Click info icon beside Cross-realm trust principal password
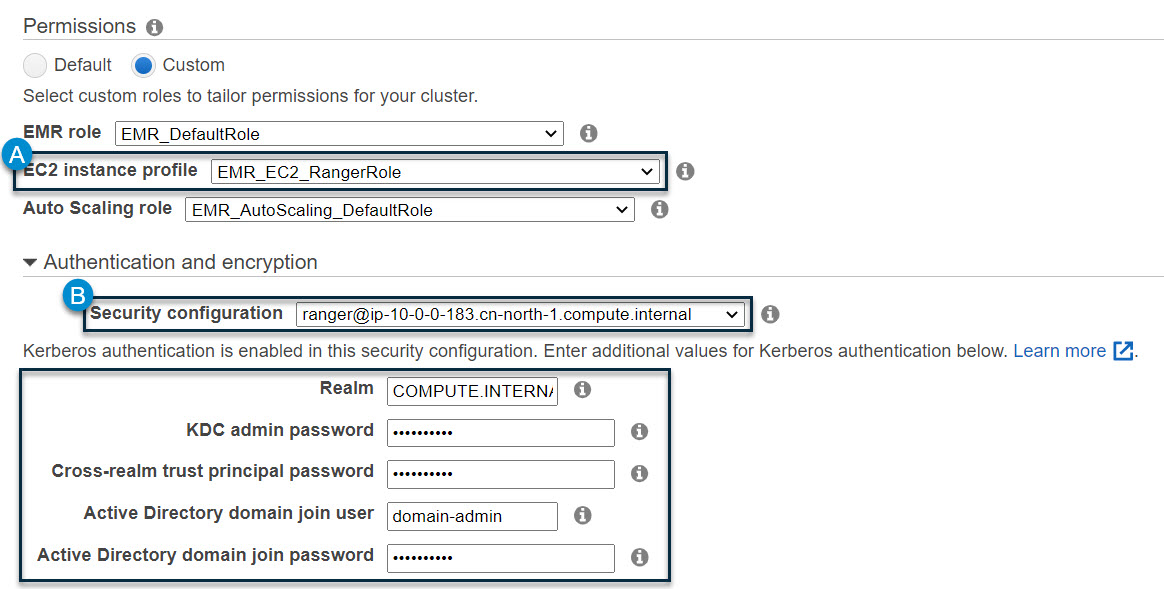This screenshot has width=1164, height=589. point(639,474)
